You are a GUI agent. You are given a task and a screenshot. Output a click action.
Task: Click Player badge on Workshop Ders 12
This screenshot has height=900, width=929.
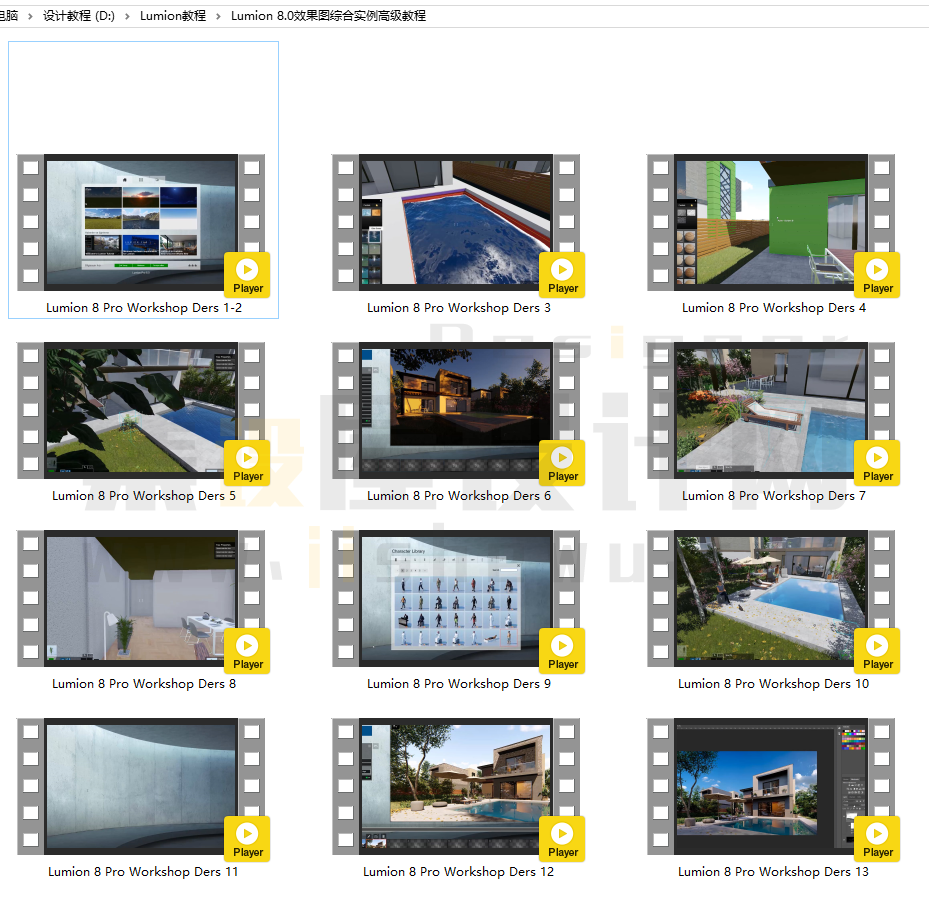[x=562, y=838]
